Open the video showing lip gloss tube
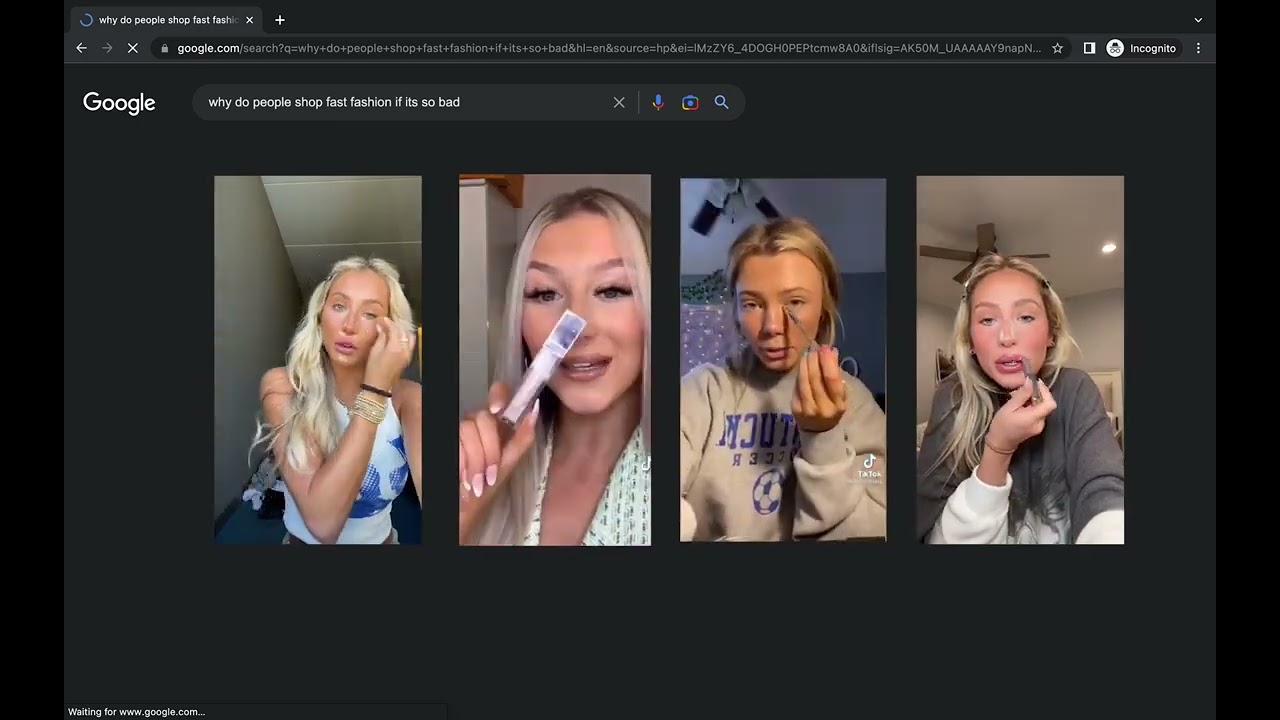Viewport: 1280px width, 720px height. [555, 360]
